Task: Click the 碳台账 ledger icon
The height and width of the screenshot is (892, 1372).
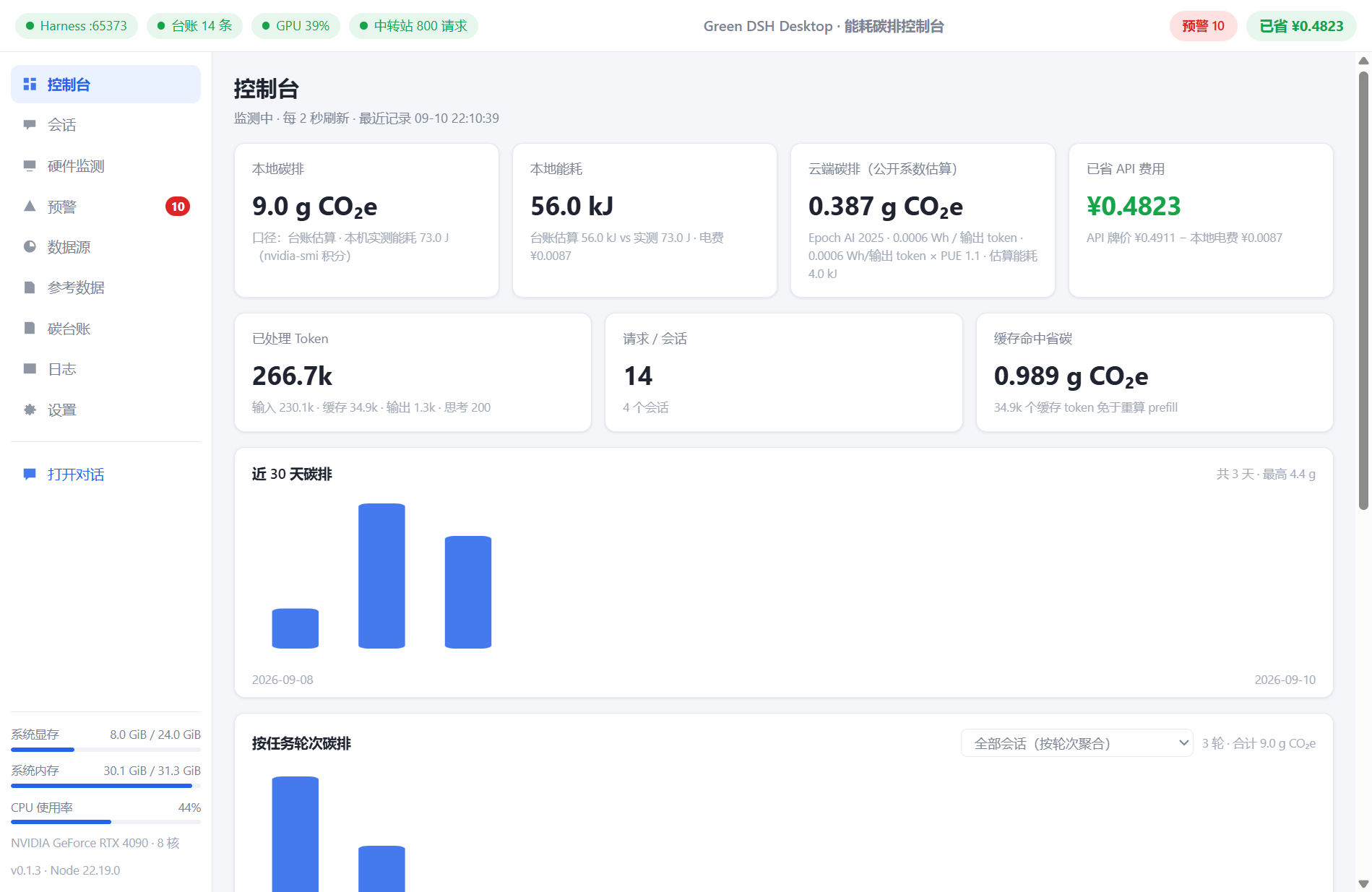Action: [x=30, y=329]
